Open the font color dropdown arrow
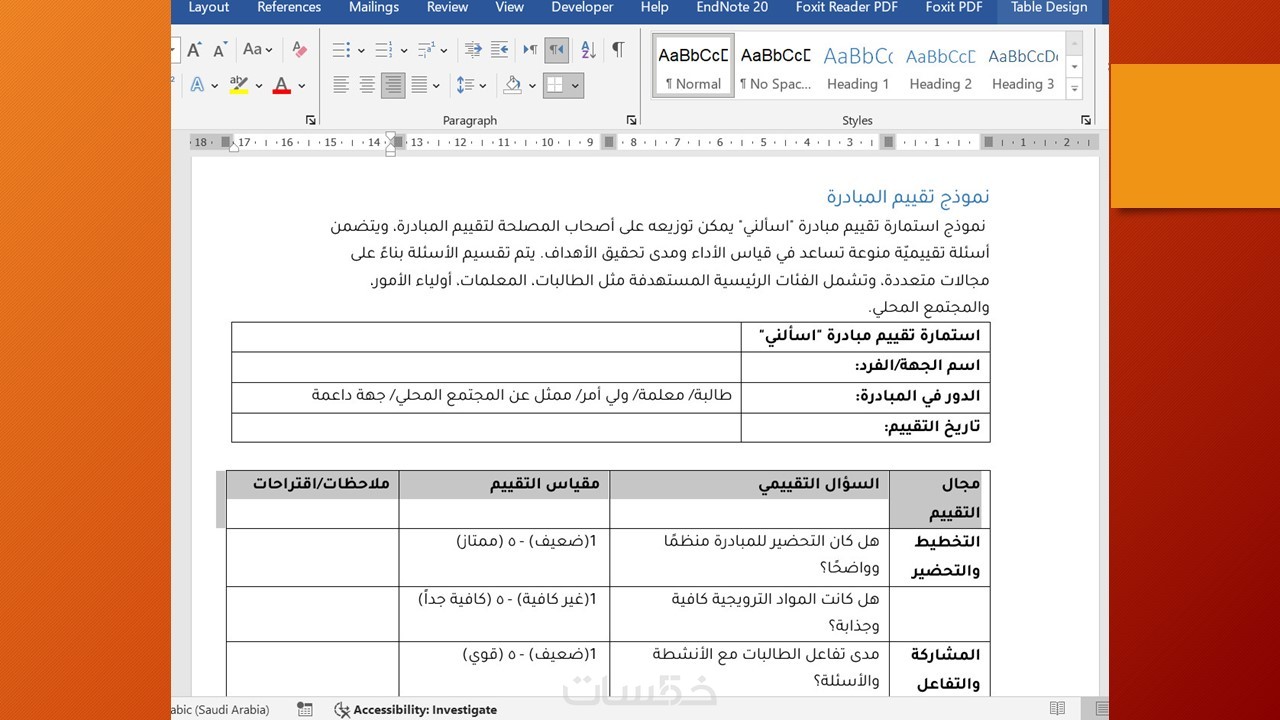The image size is (1280, 720). coord(302,86)
